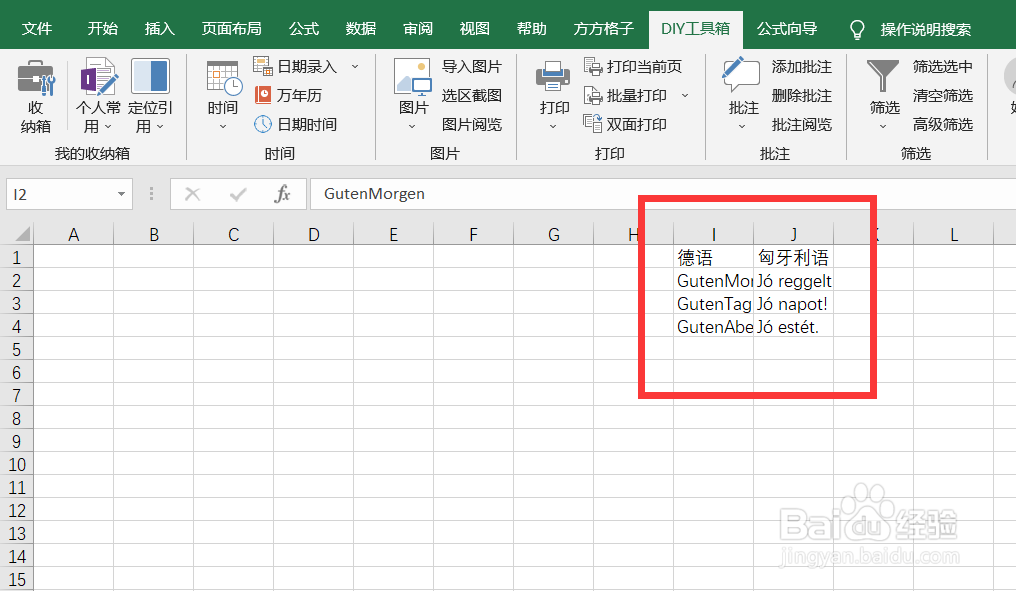Click the 日期时间 clock icon
Viewport: 1016px width, 591px height.
pos(262,124)
